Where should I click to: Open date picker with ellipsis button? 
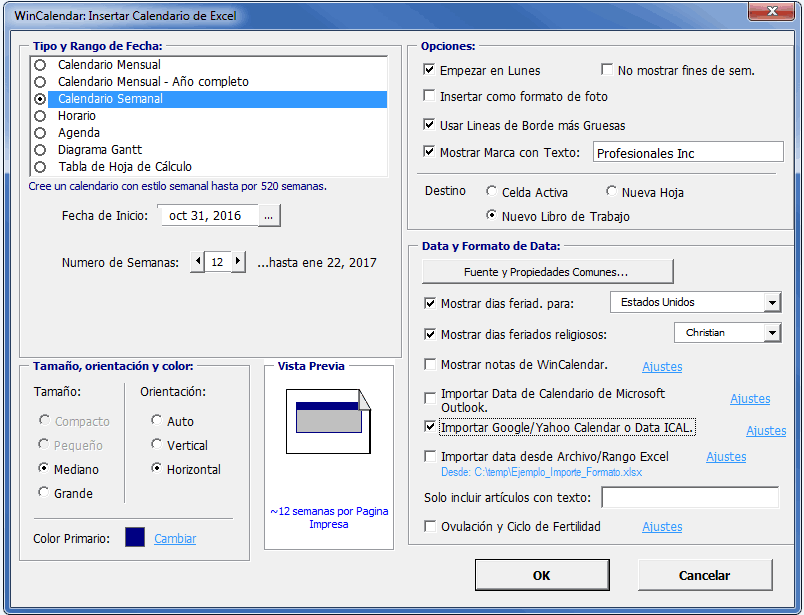click(x=271, y=215)
